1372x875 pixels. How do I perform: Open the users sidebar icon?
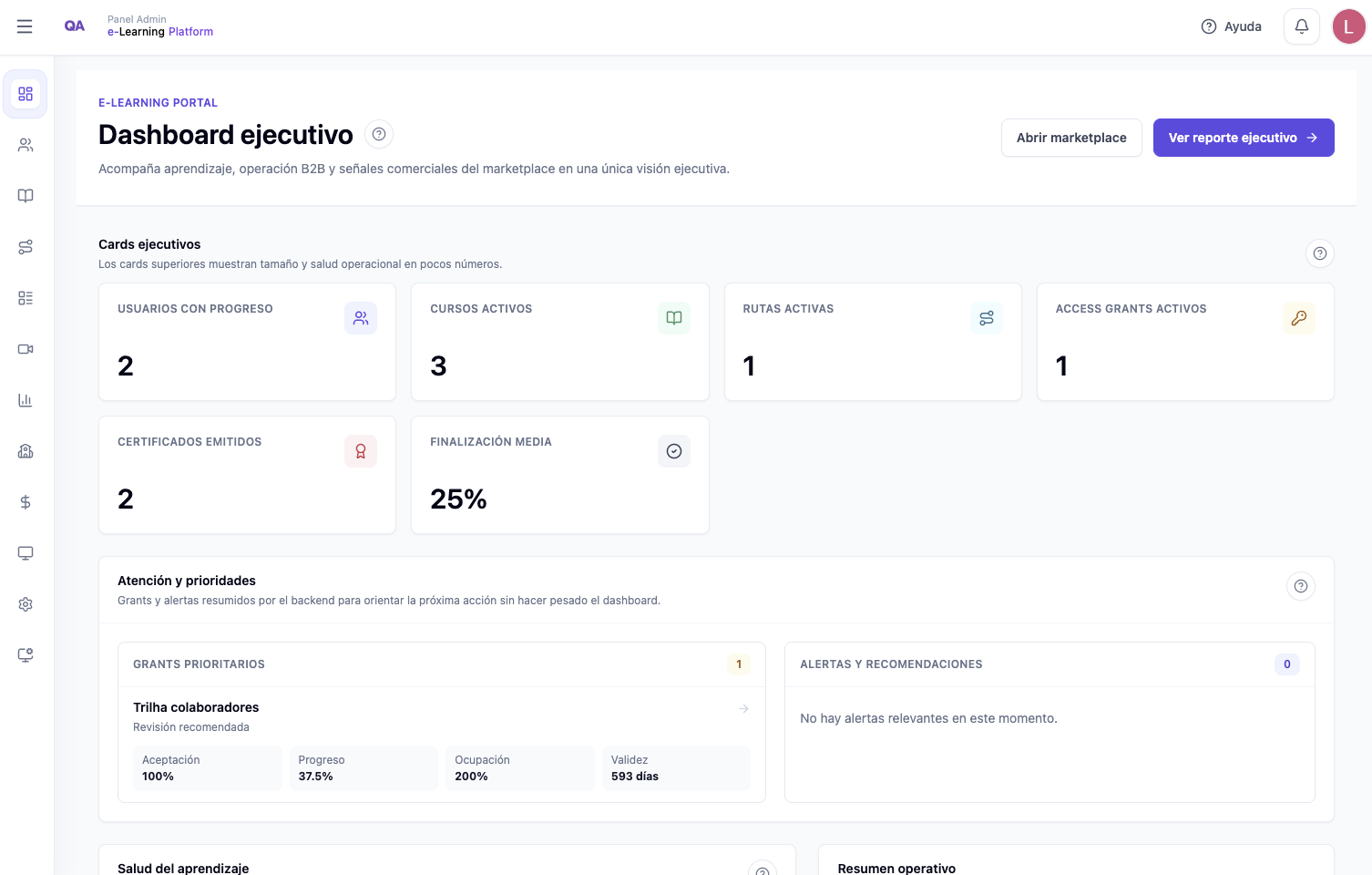(26, 145)
